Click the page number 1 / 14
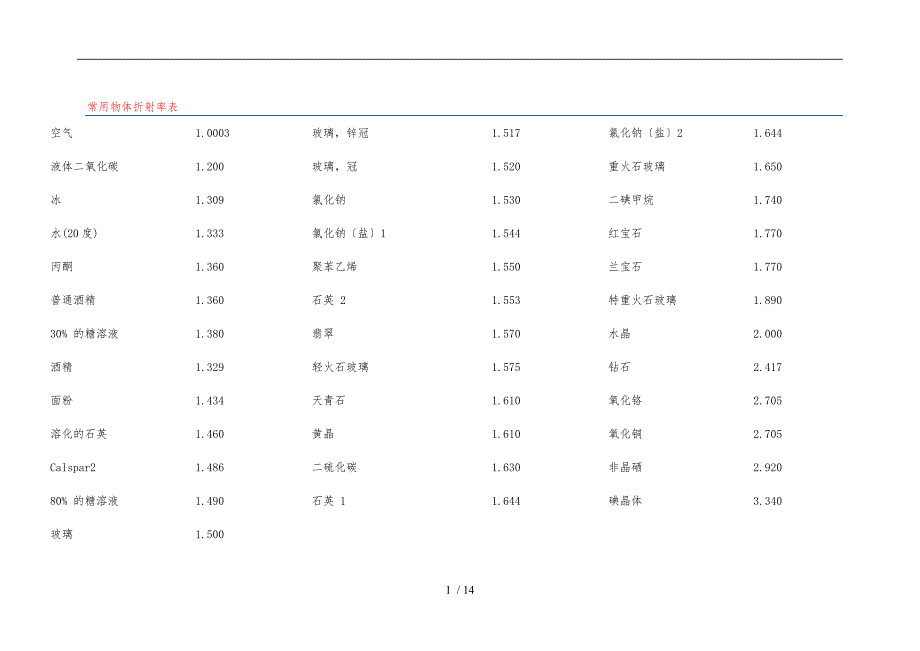 pyautogui.click(x=460, y=590)
